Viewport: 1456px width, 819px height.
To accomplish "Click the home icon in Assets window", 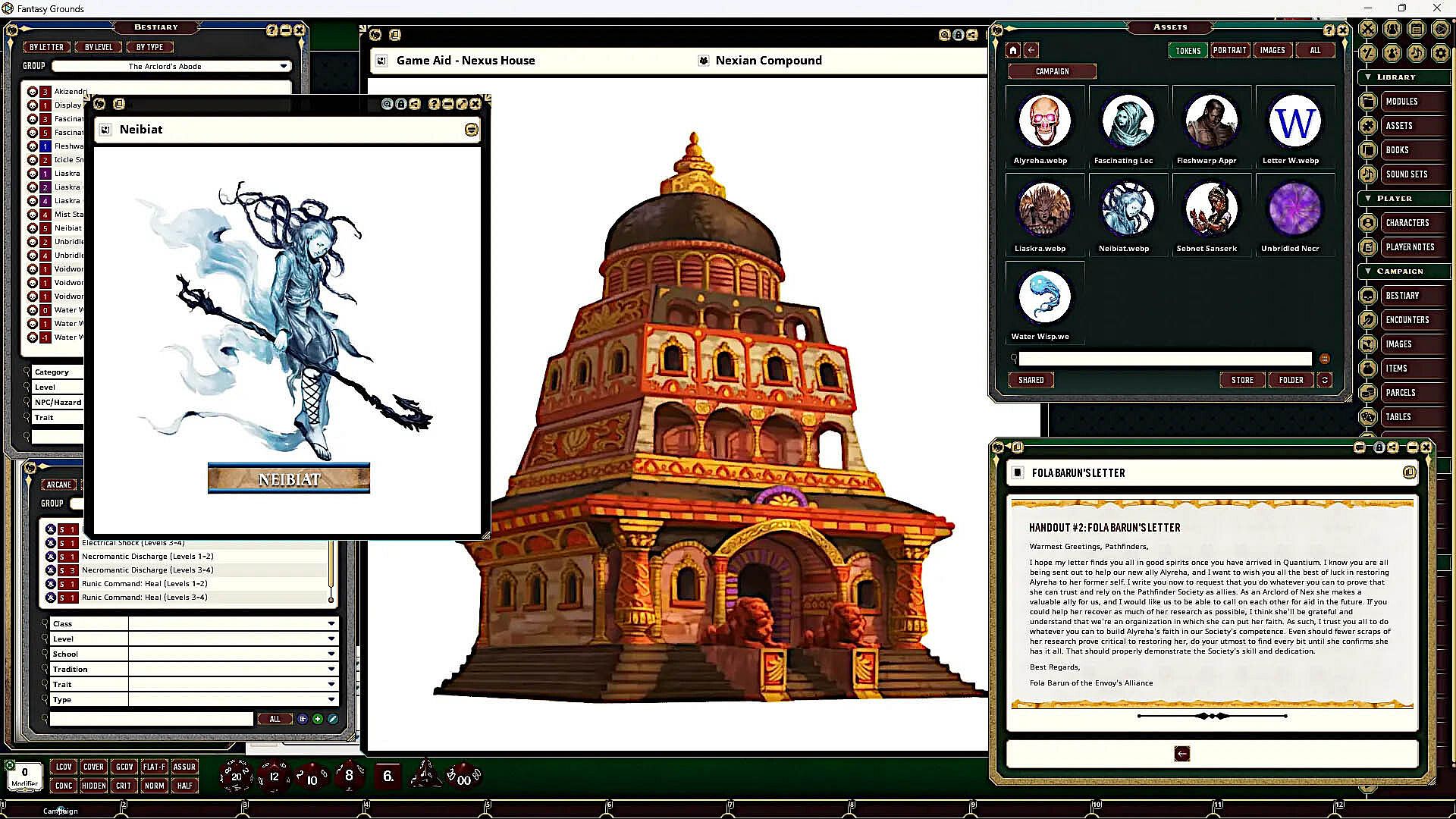I will click(1013, 50).
